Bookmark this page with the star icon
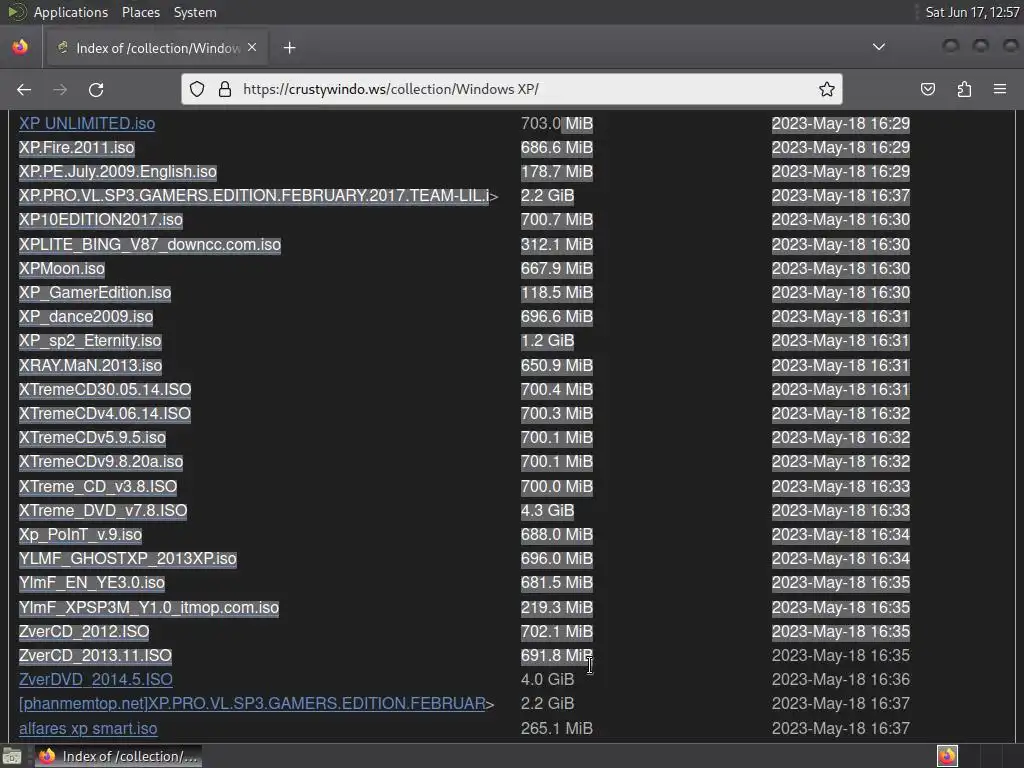This screenshot has height=768, width=1024. point(827,89)
